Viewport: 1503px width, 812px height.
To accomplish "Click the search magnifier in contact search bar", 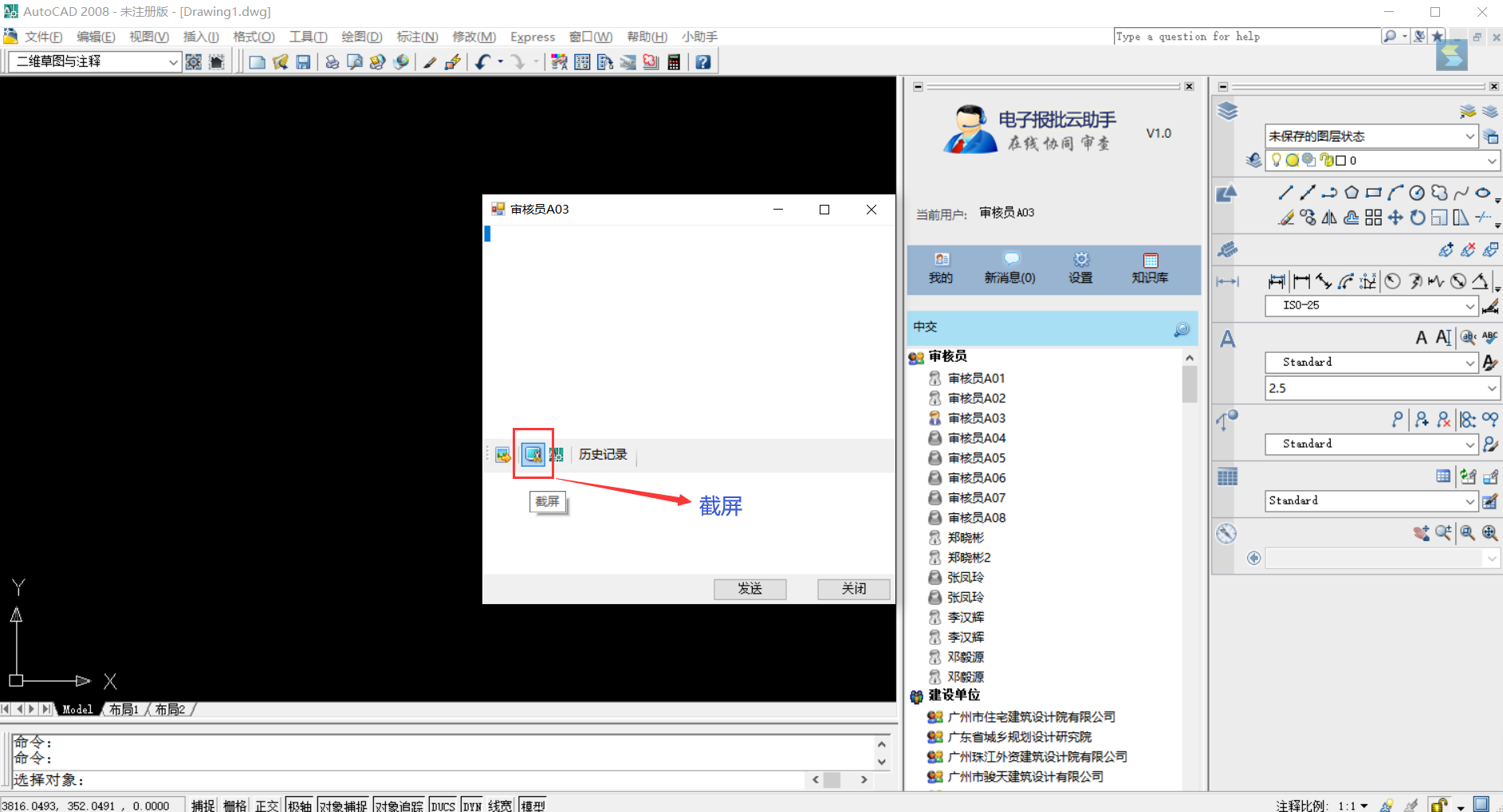I will [1181, 328].
